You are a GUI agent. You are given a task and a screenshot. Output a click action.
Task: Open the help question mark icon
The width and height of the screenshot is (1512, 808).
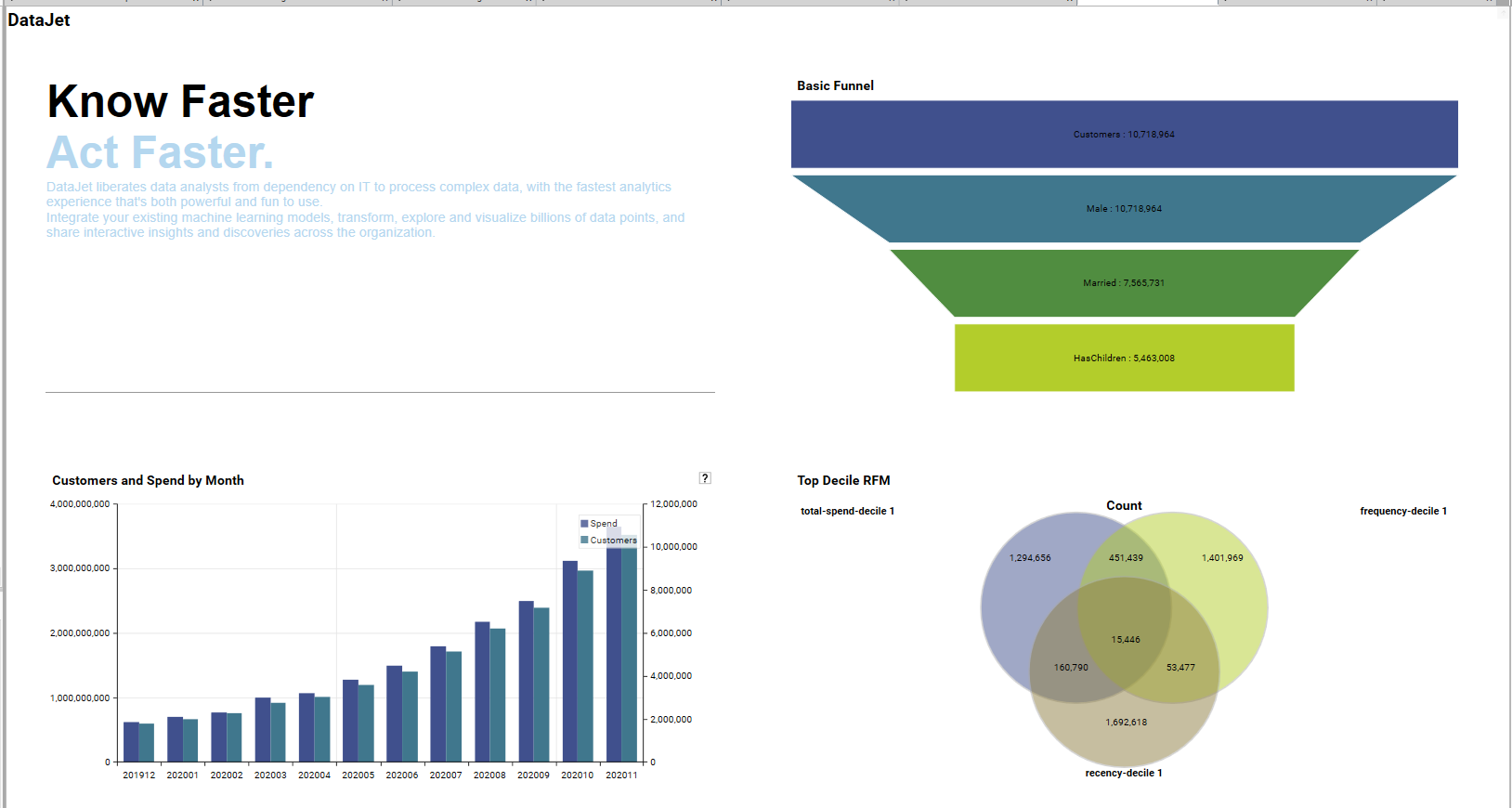pyautogui.click(x=705, y=478)
